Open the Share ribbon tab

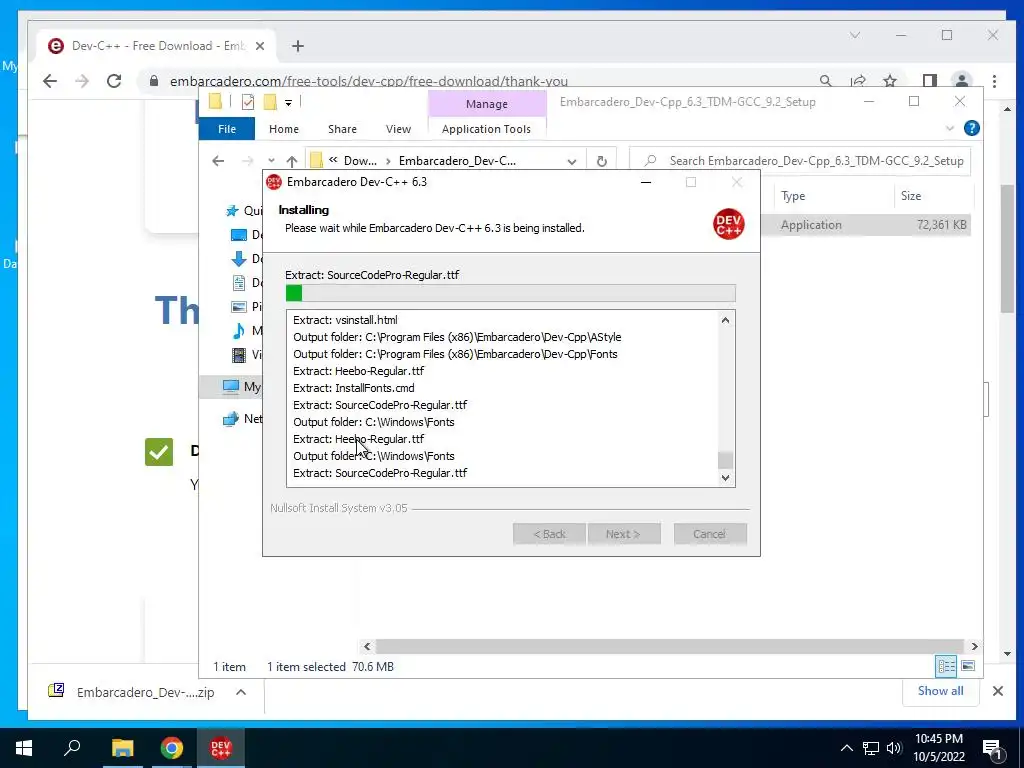pyautogui.click(x=342, y=129)
